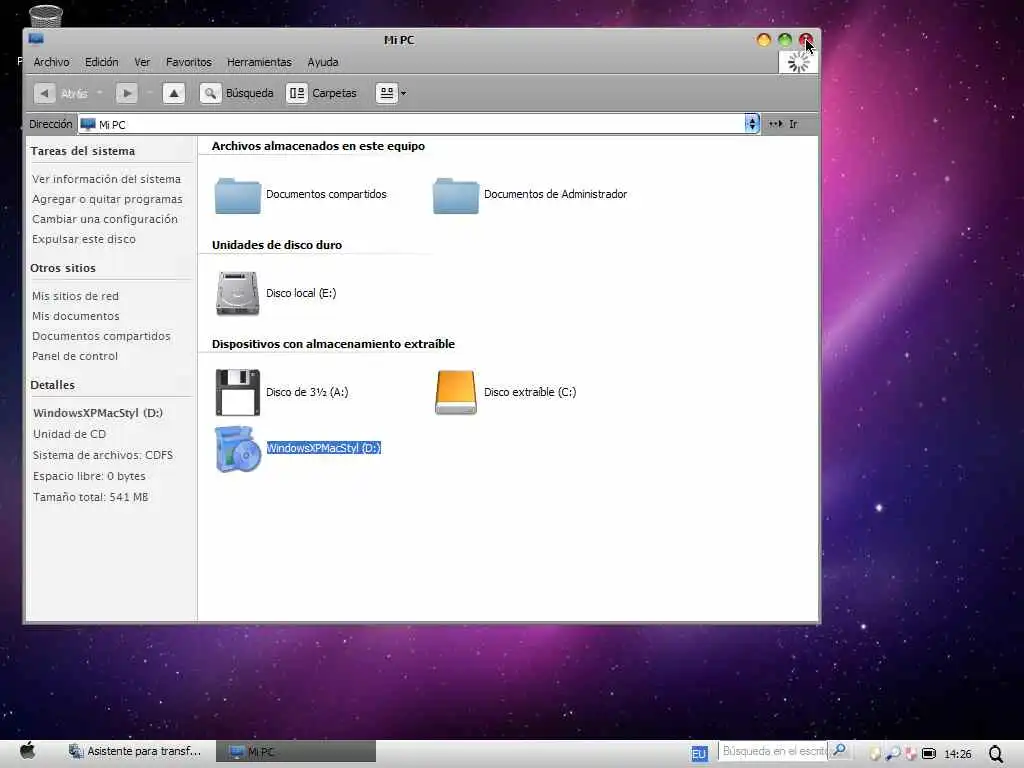
Task: Minimize window with the orange button
Action: point(763,40)
